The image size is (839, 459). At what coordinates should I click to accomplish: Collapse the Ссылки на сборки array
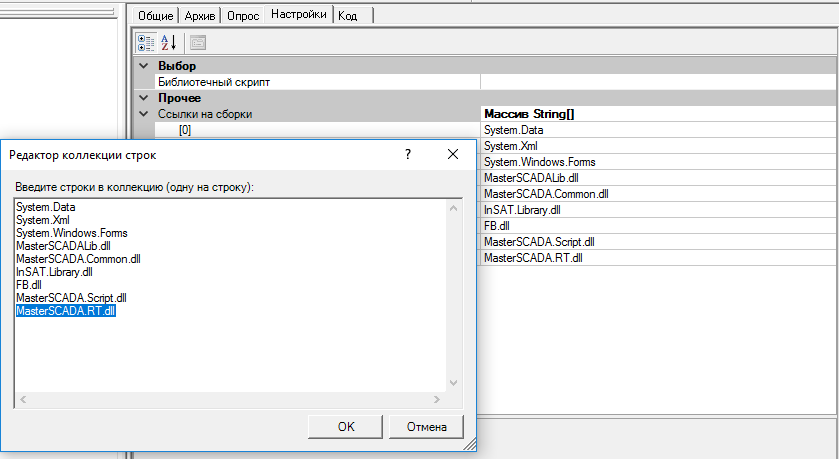click(x=143, y=114)
